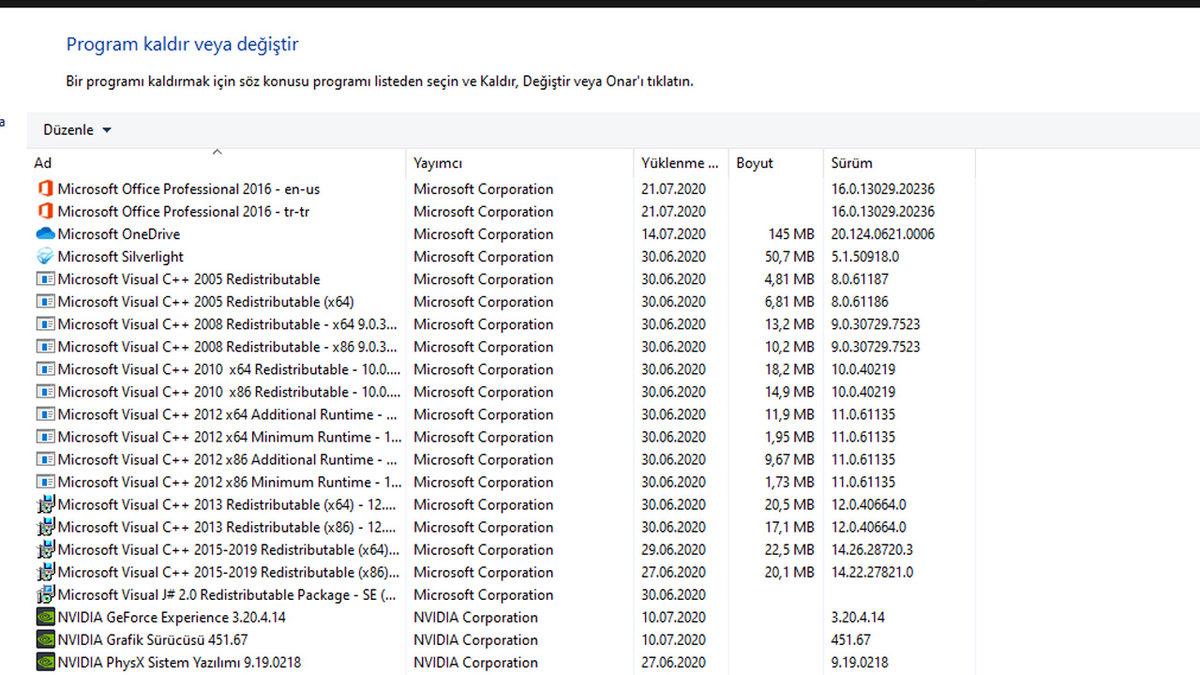Click the Visual J# 2.0 Redistributable icon

(45, 595)
